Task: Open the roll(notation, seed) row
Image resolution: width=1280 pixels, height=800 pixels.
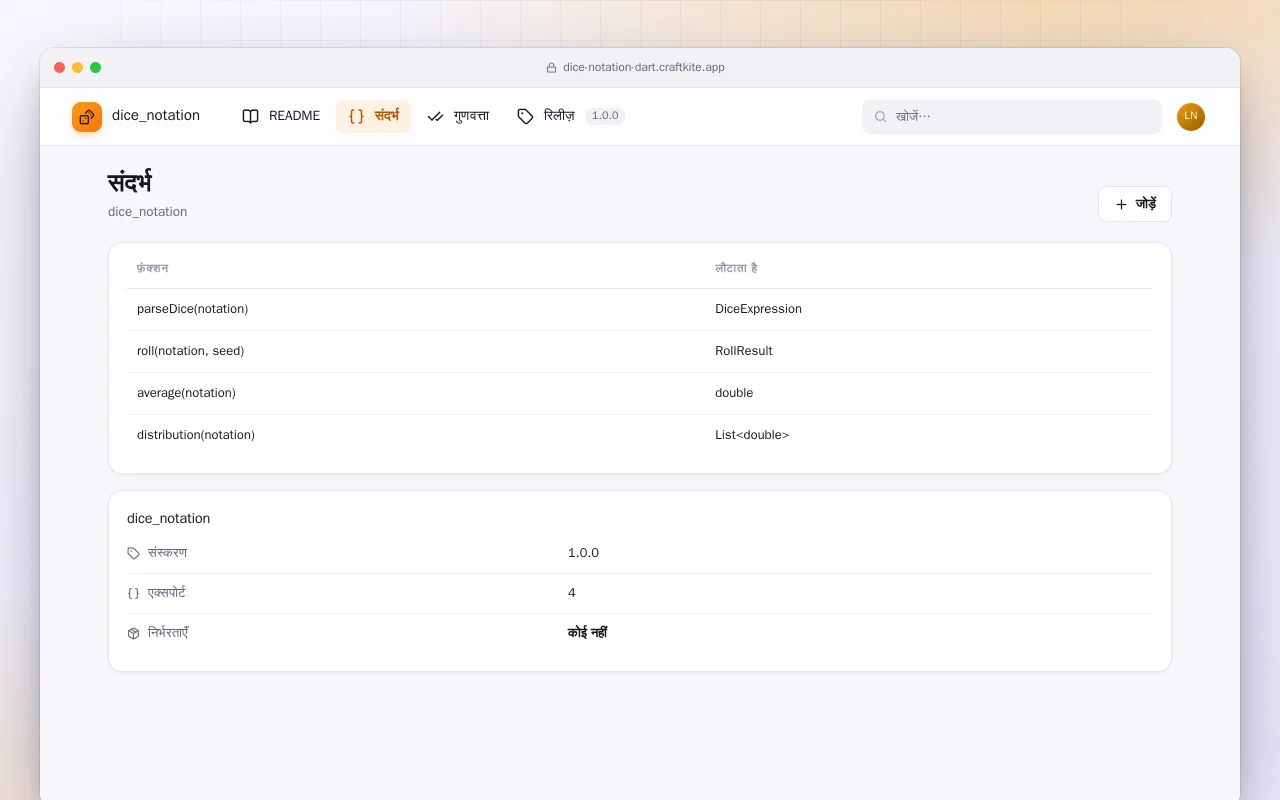Action: tap(640, 351)
